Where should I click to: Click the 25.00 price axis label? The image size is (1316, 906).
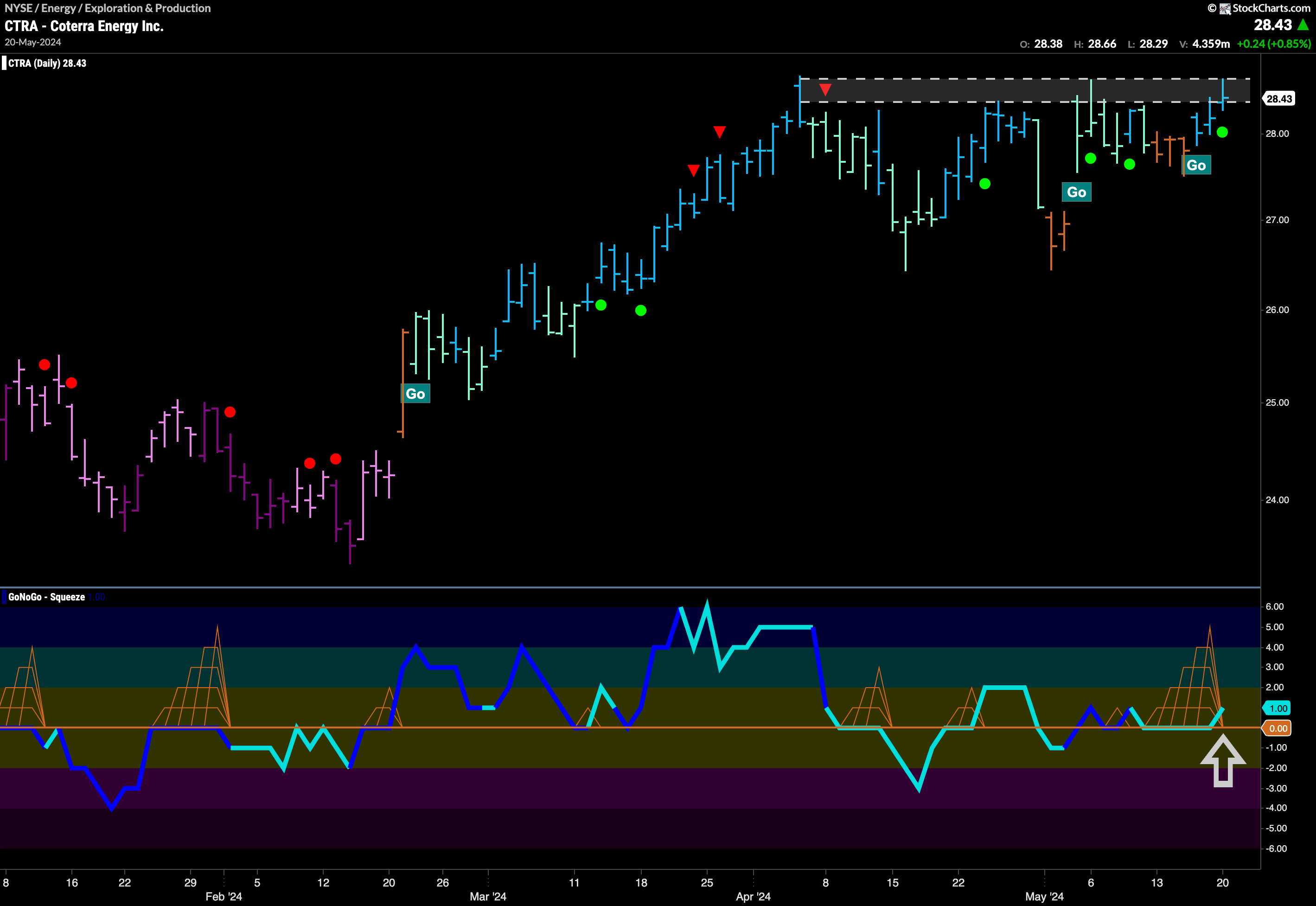pyautogui.click(x=1277, y=403)
